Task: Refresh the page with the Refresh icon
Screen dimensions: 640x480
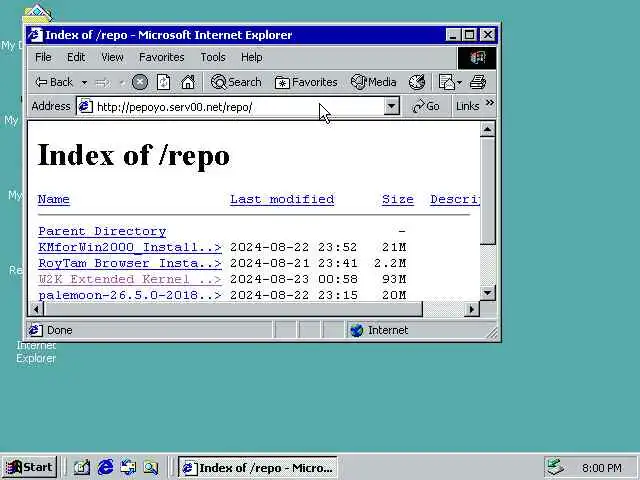Action: pos(164,82)
